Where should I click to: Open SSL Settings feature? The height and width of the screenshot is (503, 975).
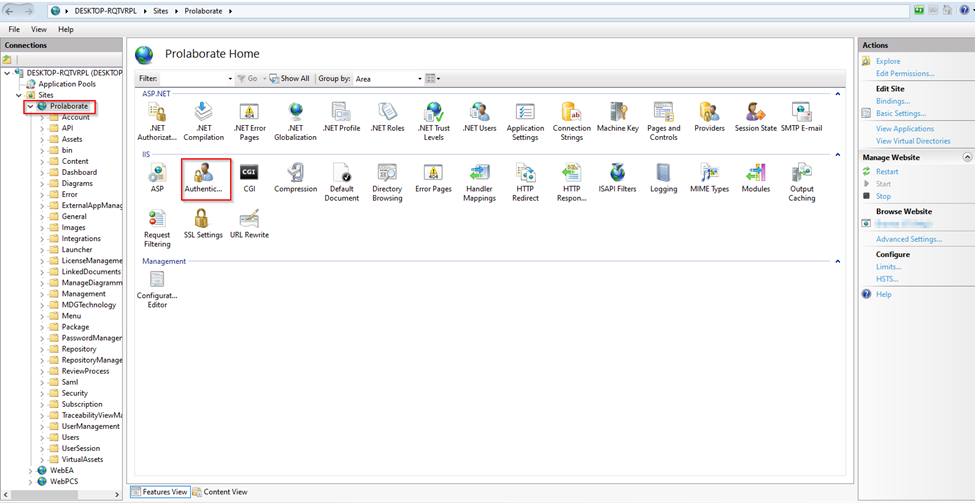(x=203, y=224)
